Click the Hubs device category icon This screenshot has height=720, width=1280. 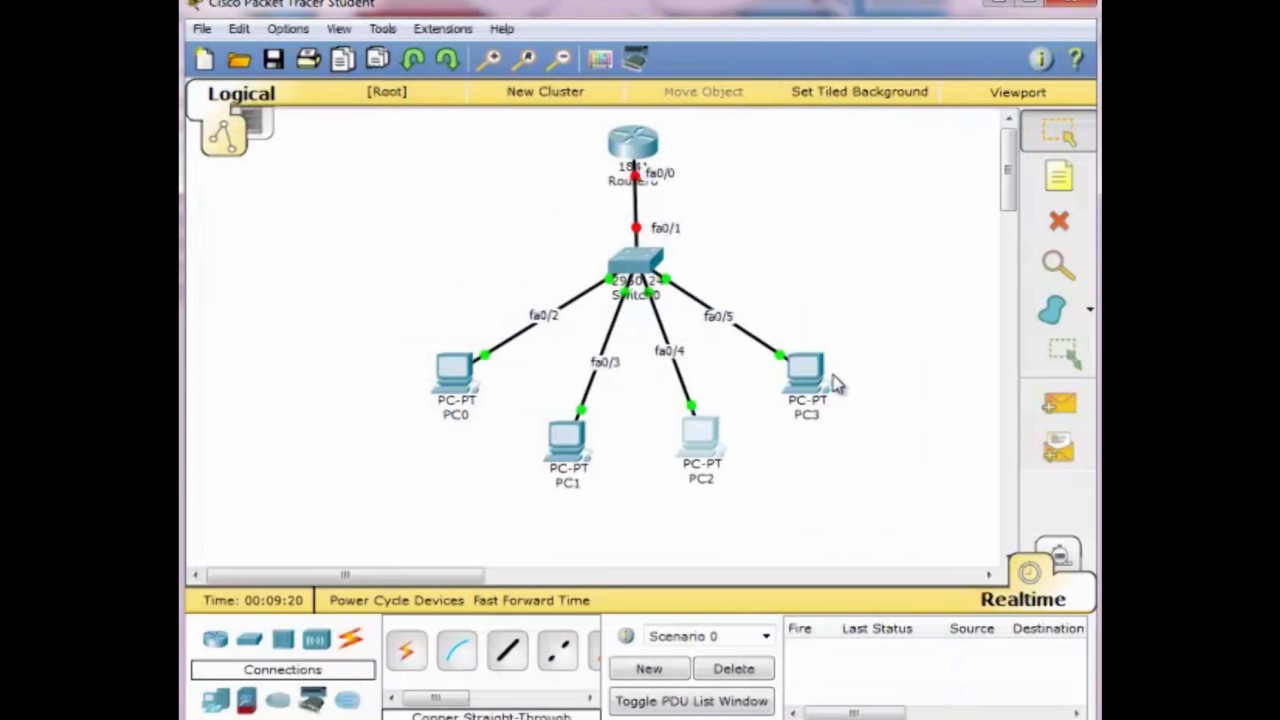pos(283,639)
